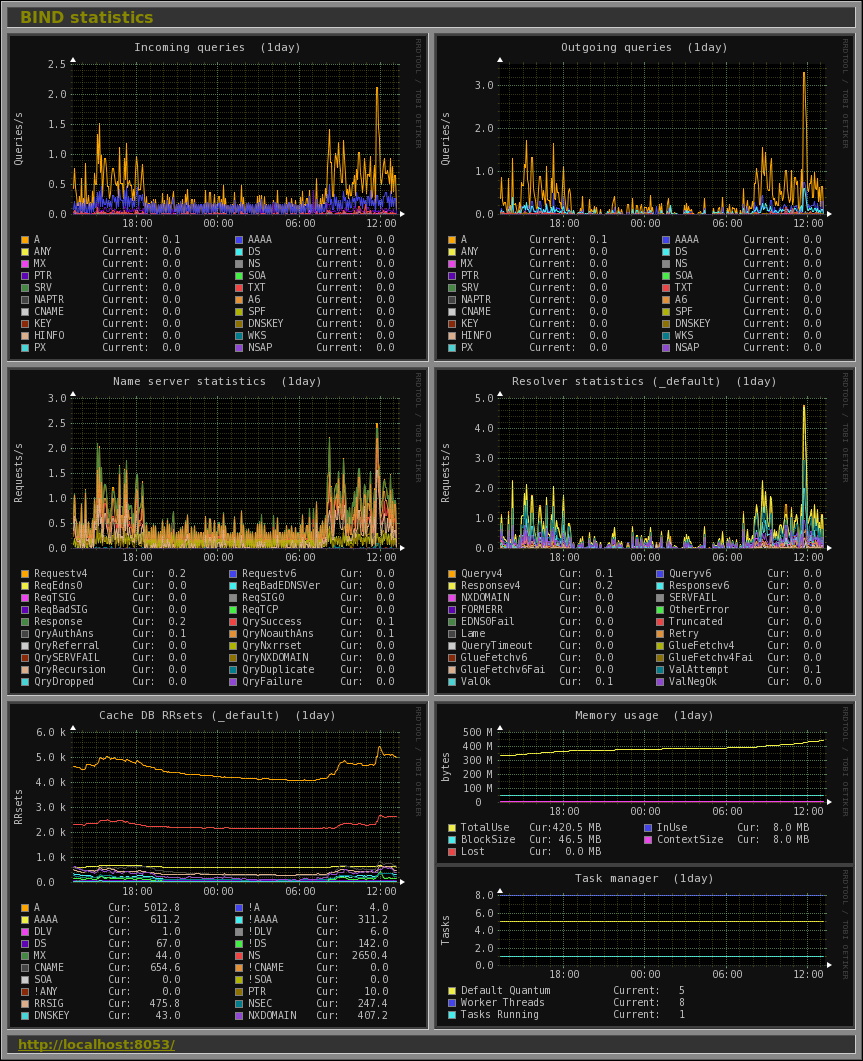Click the 12:00 label on Incoming queries axis
The height and width of the screenshot is (1061, 863).
pyautogui.click(x=381, y=223)
